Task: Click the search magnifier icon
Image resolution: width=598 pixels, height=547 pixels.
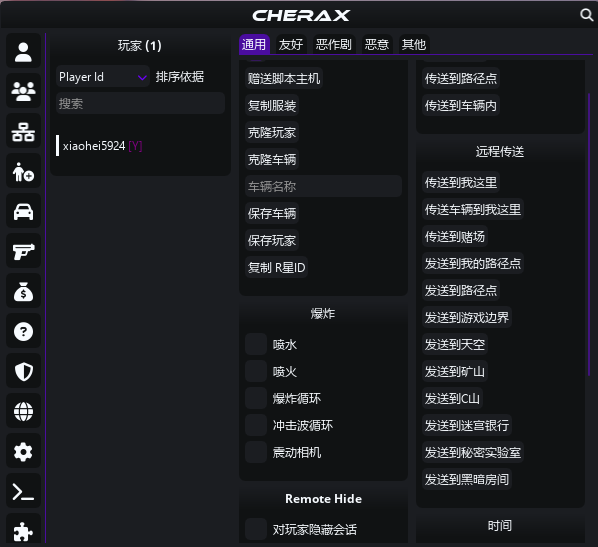Action: [586, 15]
